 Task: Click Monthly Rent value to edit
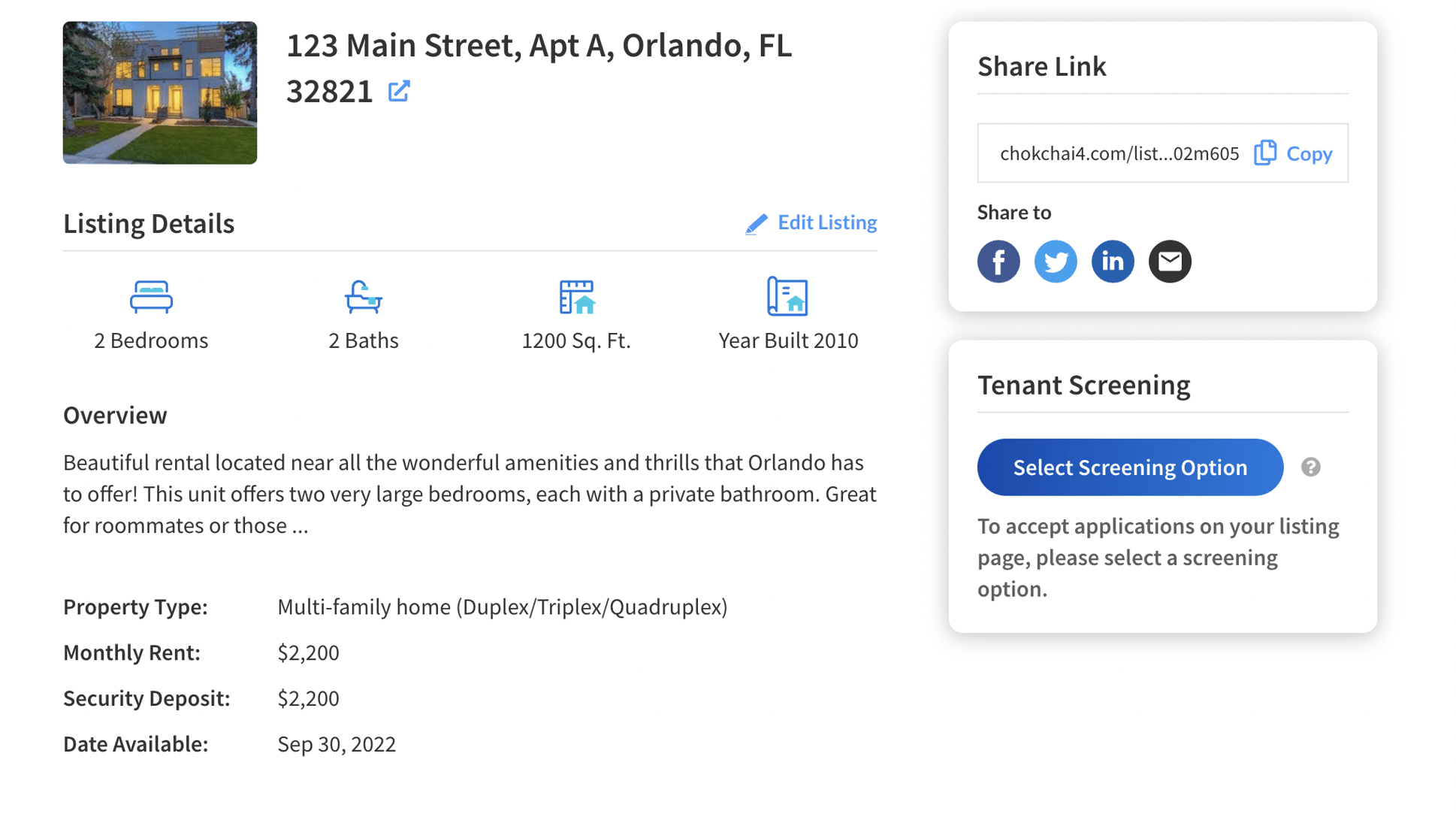(308, 653)
